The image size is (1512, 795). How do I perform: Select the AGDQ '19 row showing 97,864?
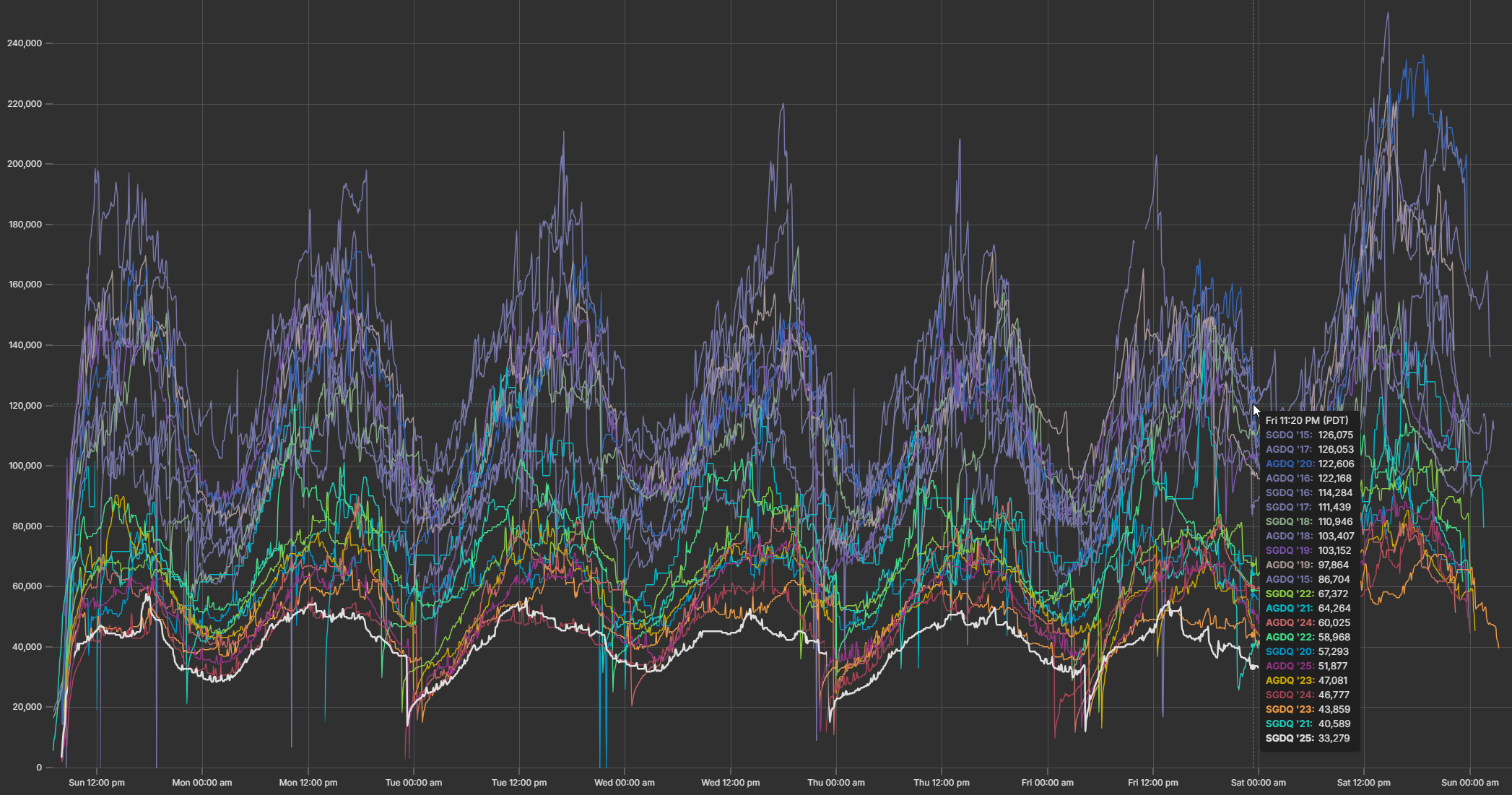[1308, 565]
